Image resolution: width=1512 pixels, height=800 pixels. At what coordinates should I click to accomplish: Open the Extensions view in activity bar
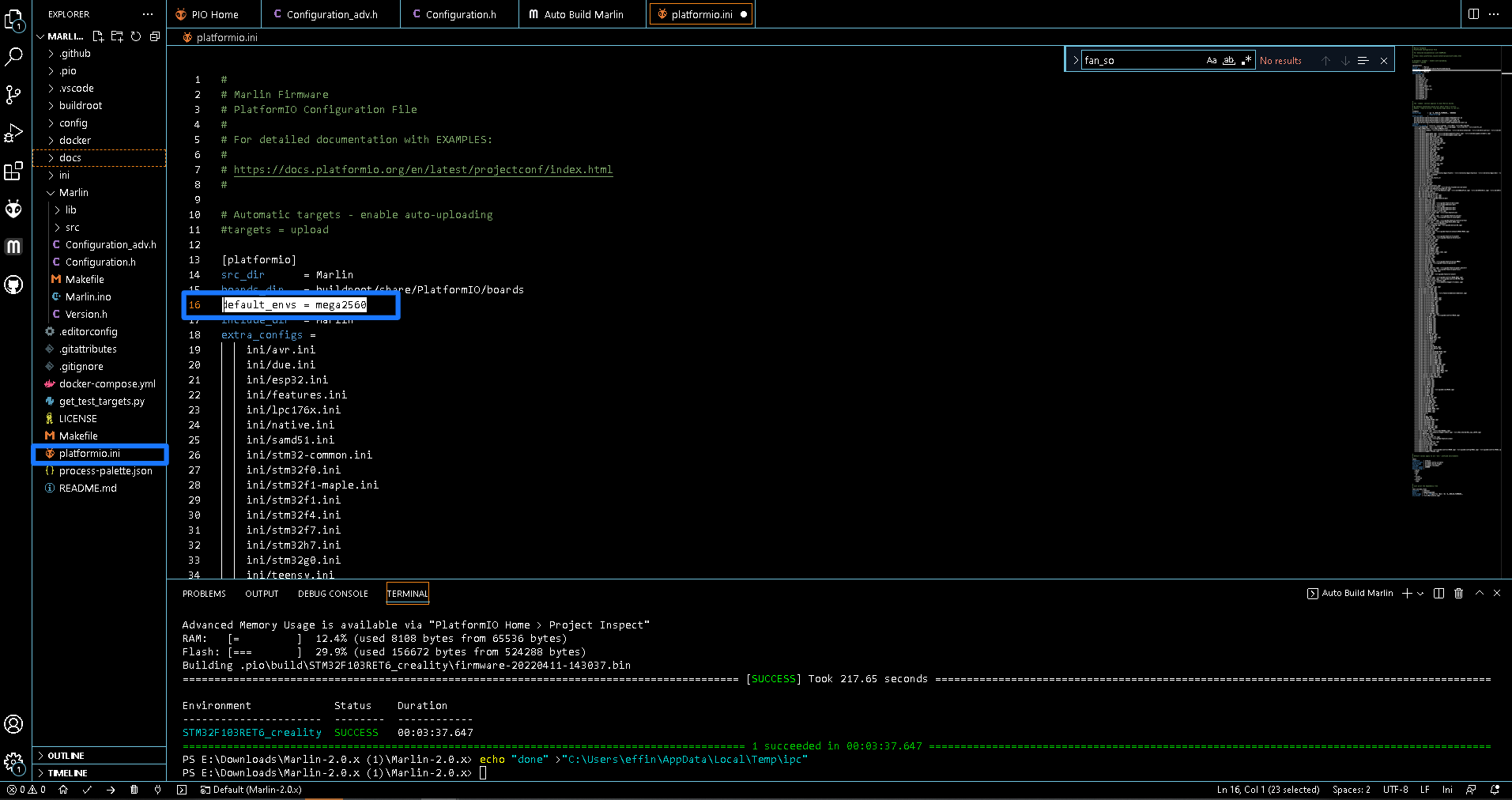(13, 171)
